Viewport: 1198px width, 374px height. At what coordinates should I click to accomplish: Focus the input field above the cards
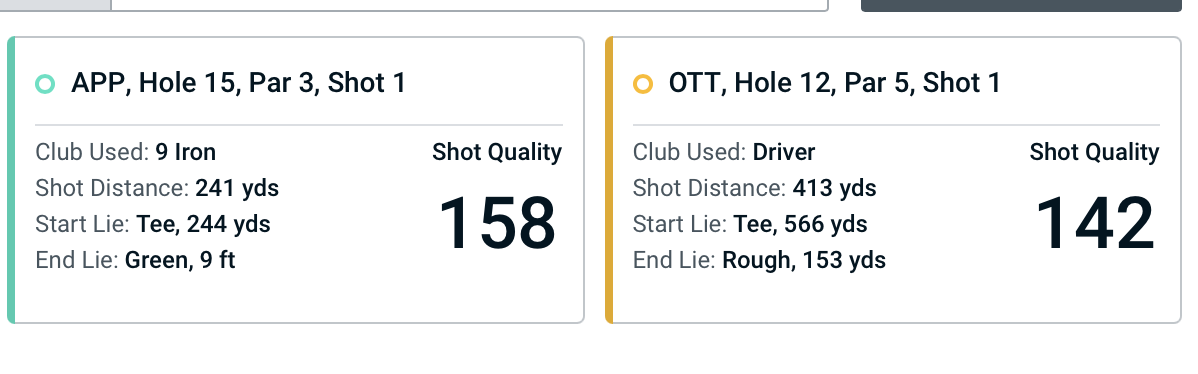[469, 5]
